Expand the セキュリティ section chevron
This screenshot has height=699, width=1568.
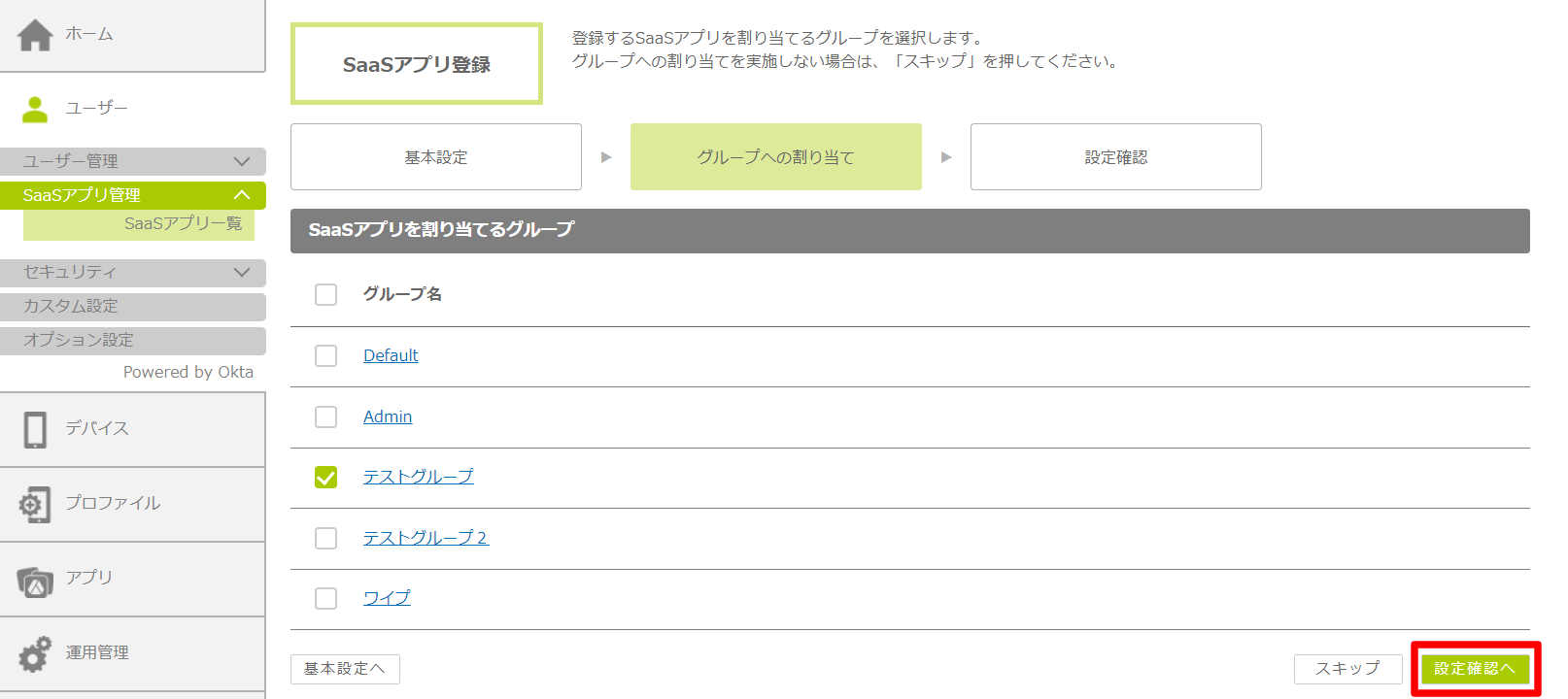242,272
